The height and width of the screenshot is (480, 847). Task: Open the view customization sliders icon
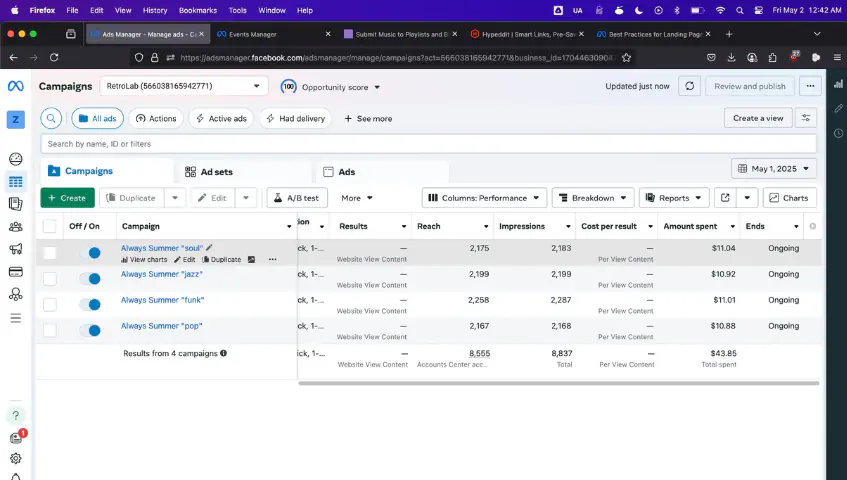click(x=805, y=118)
